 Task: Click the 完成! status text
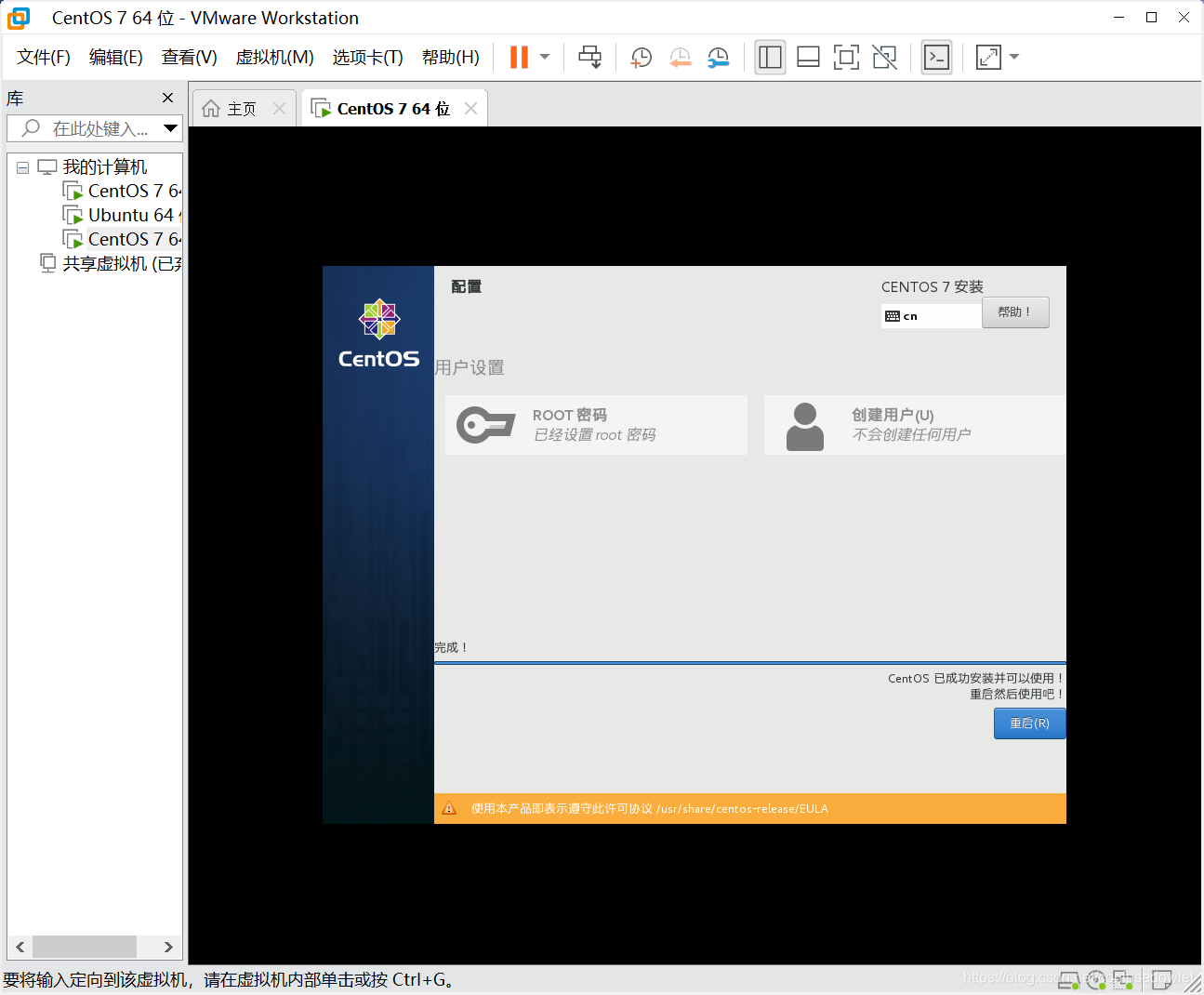pyautogui.click(x=451, y=647)
